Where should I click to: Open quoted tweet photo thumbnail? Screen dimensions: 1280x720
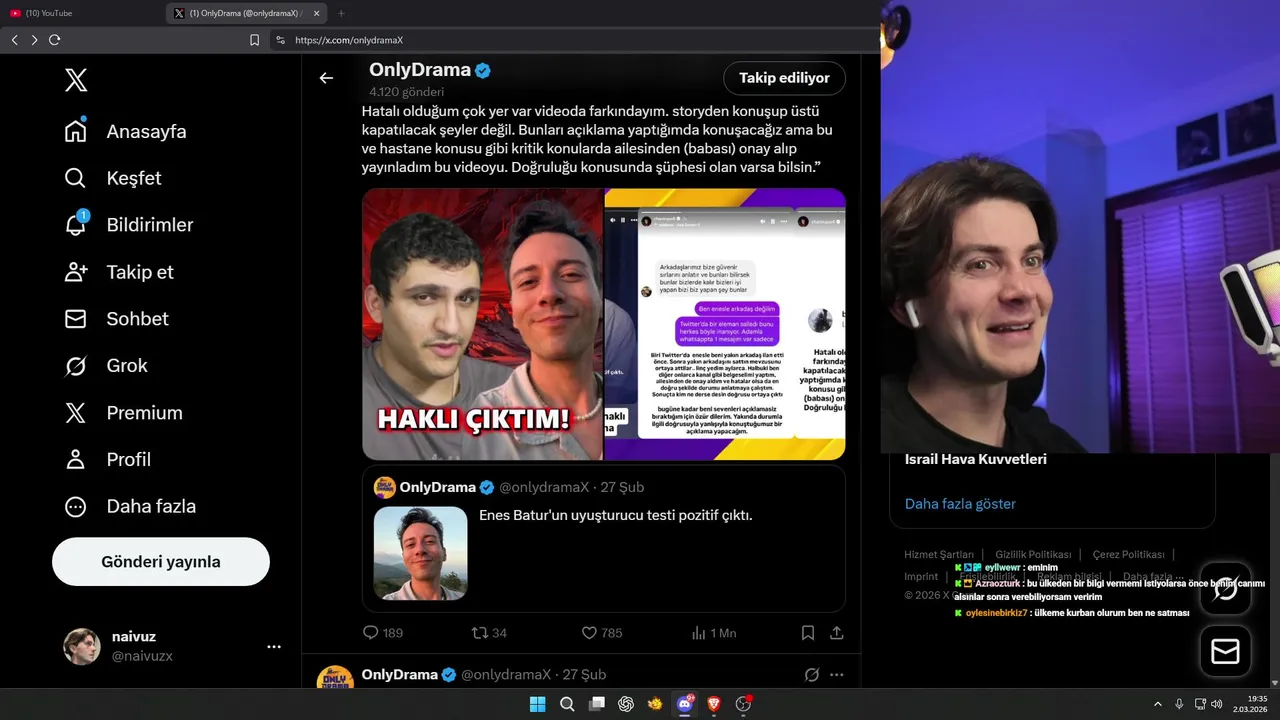coord(420,553)
